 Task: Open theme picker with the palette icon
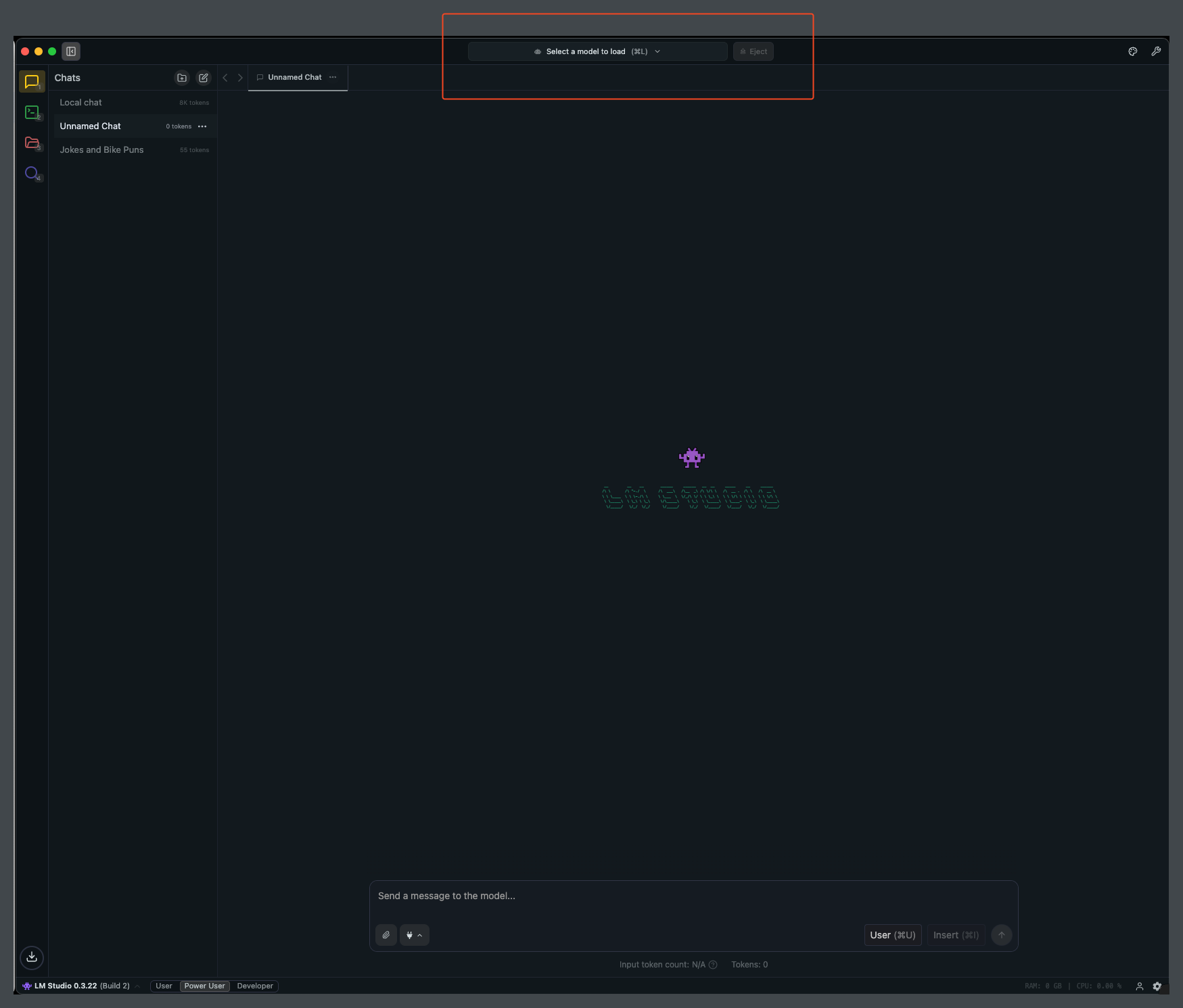[x=1133, y=51]
